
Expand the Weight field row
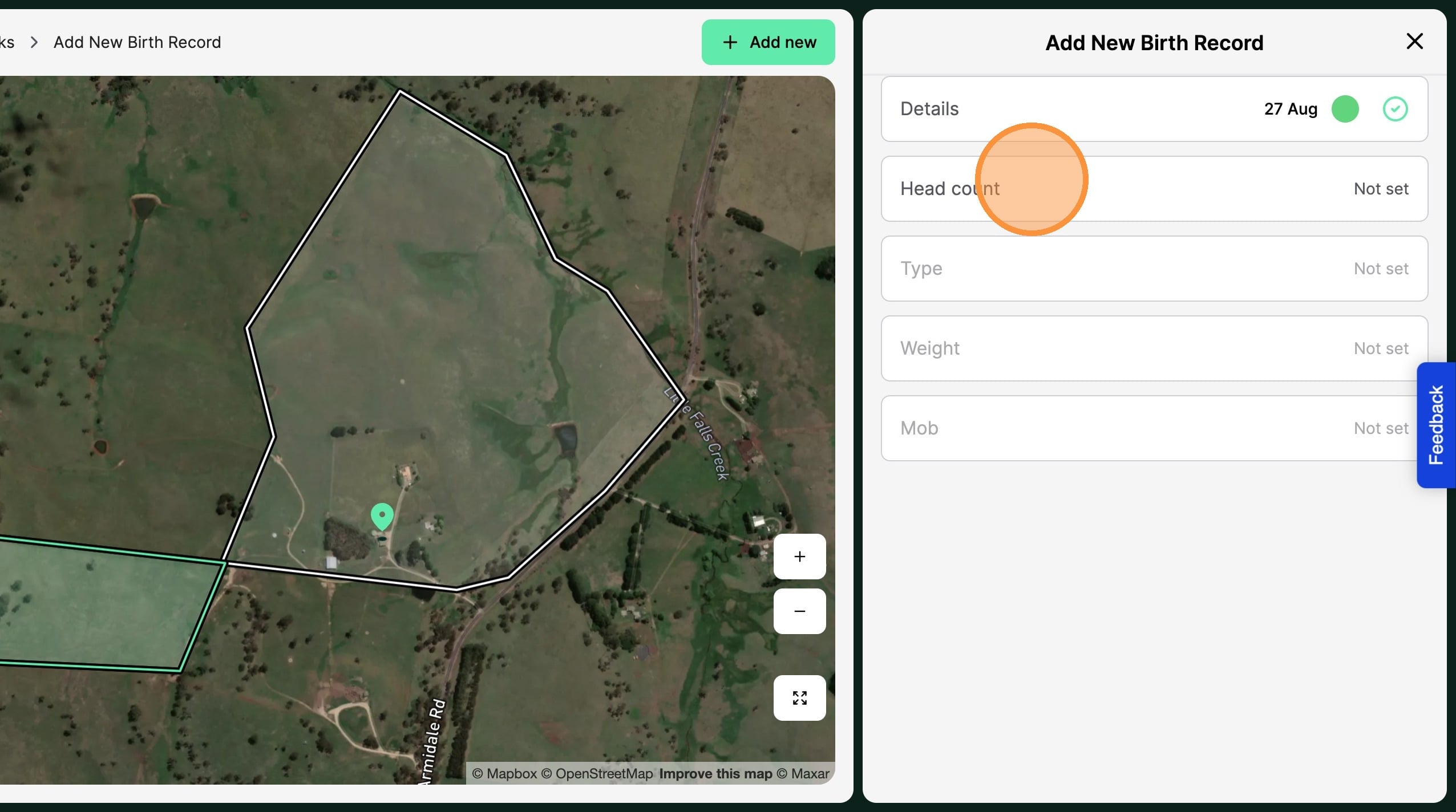pyautogui.click(x=1154, y=348)
